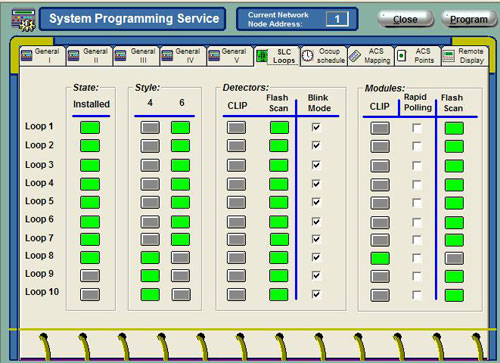500x363 pixels.
Task: Switch Loop 5 detectors to CLIP mode
Action: coord(236,202)
